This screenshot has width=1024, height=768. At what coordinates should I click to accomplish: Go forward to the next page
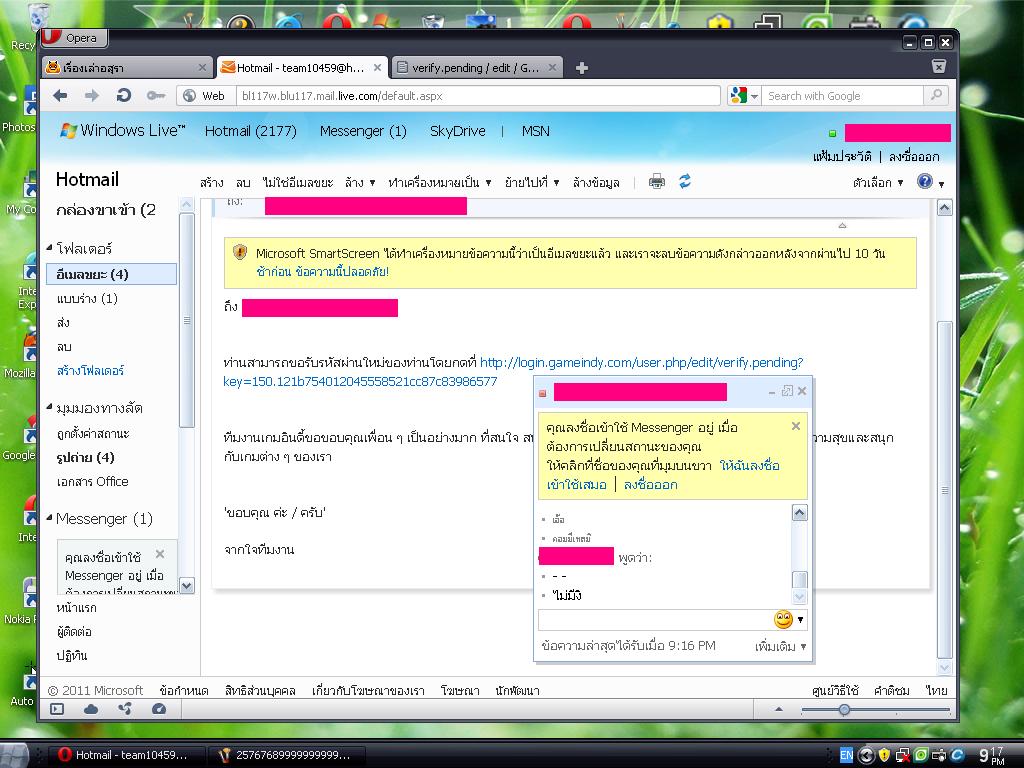(x=92, y=96)
